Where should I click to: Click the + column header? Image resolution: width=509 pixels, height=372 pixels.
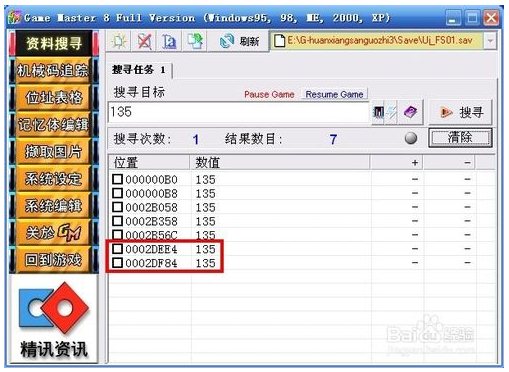[x=397, y=163]
